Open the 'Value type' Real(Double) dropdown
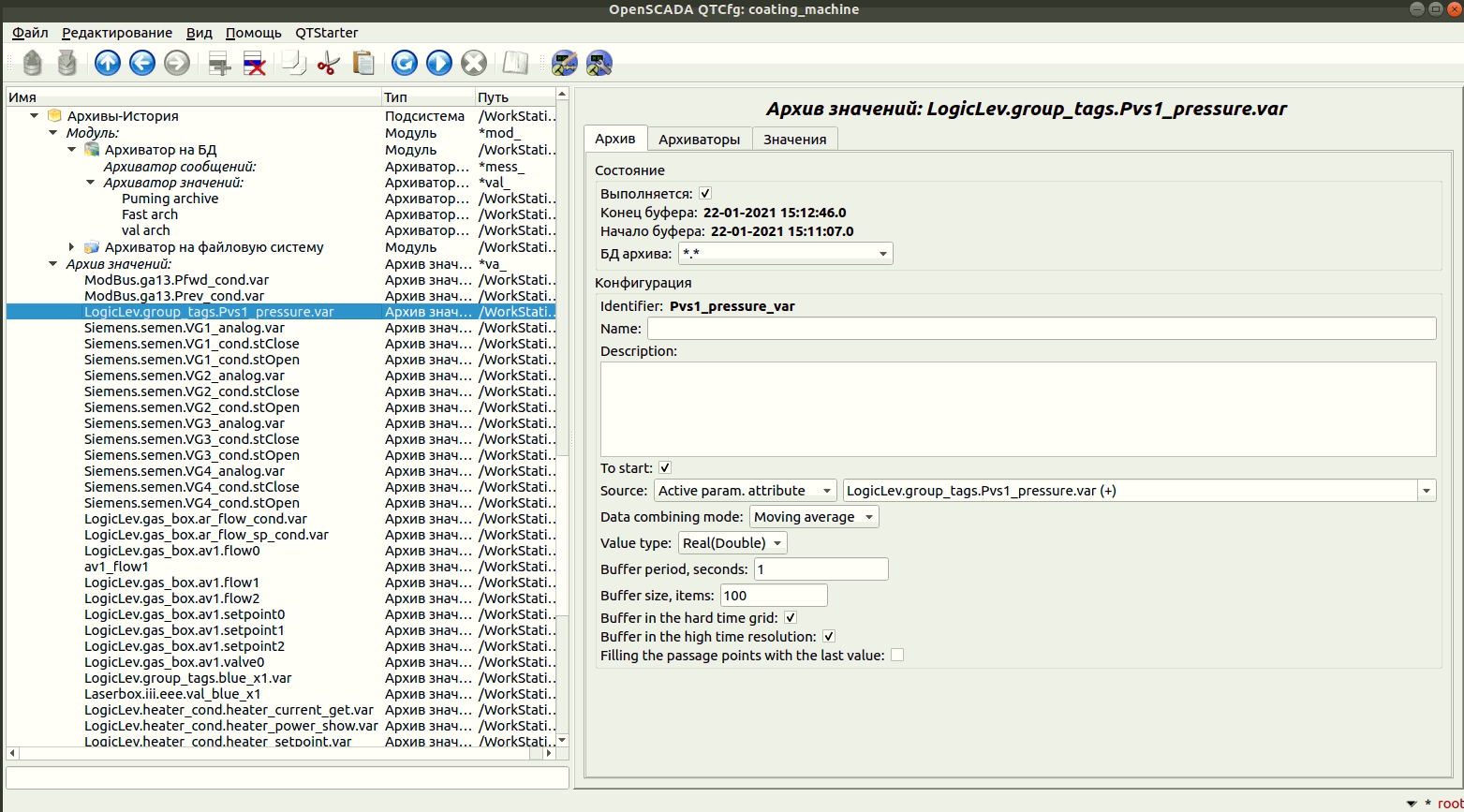Viewport: 1464px width, 812px height. point(732,543)
